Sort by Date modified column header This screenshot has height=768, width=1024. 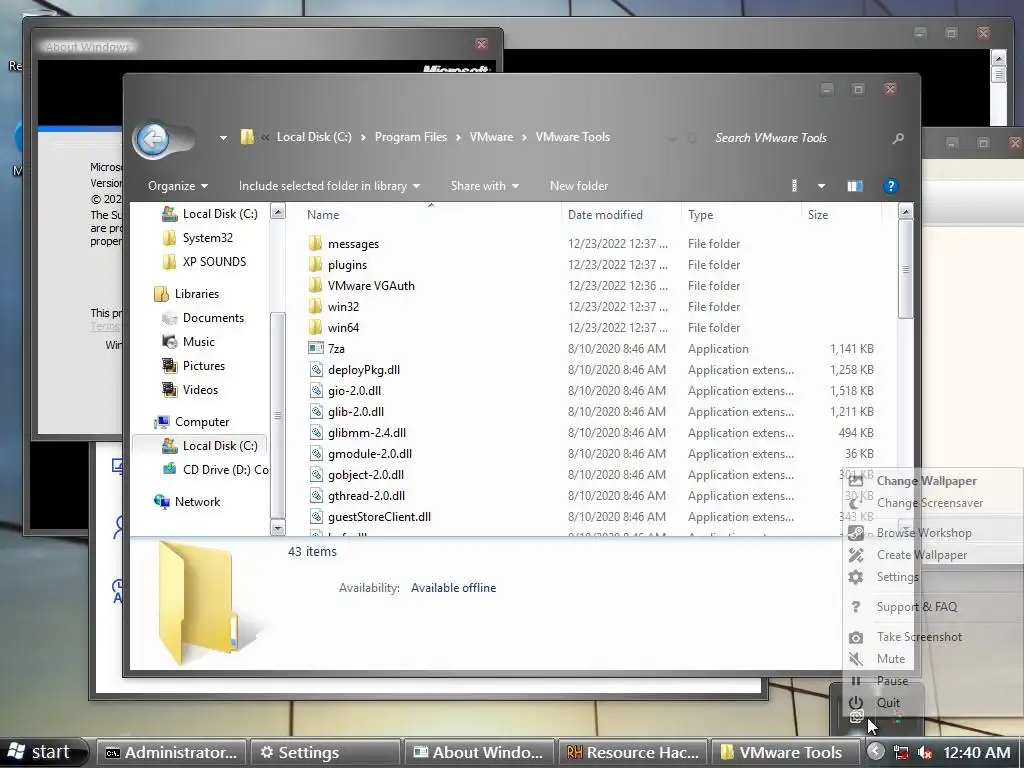(605, 215)
